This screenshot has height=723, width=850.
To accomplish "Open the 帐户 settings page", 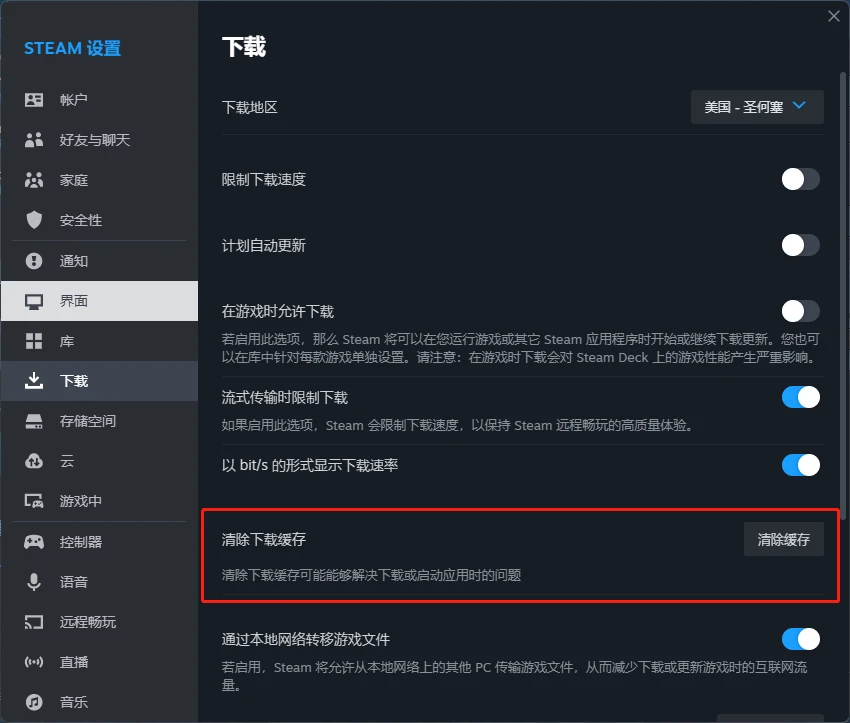I will [x=100, y=100].
